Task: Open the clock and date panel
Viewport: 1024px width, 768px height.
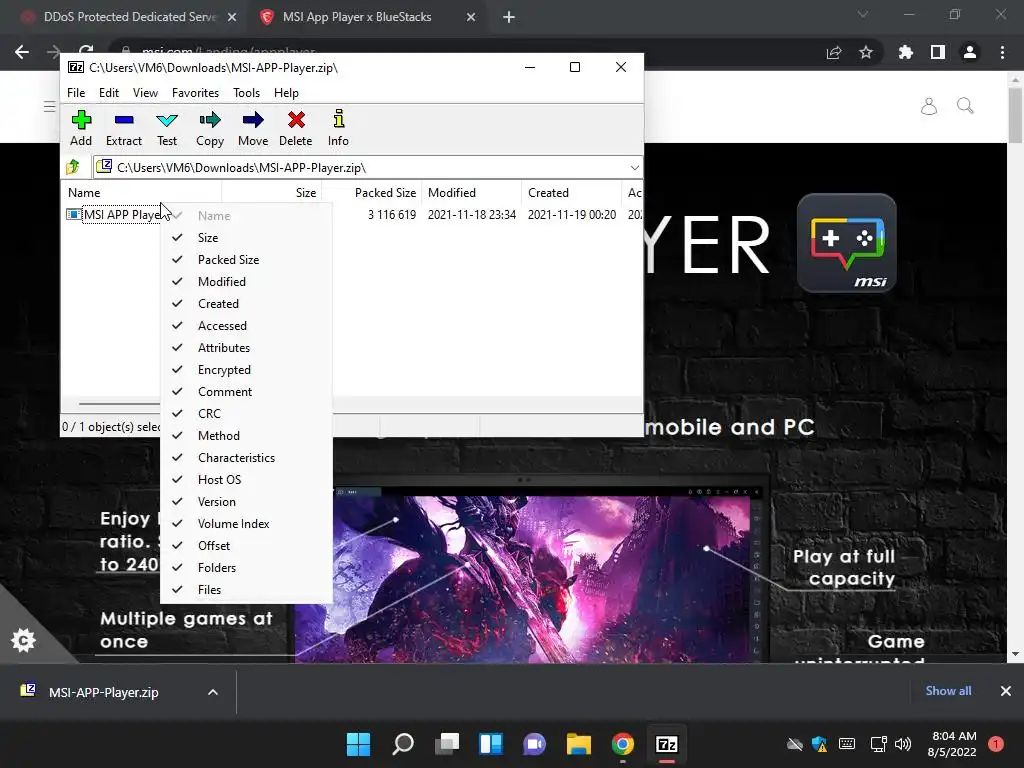Action: pos(952,744)
